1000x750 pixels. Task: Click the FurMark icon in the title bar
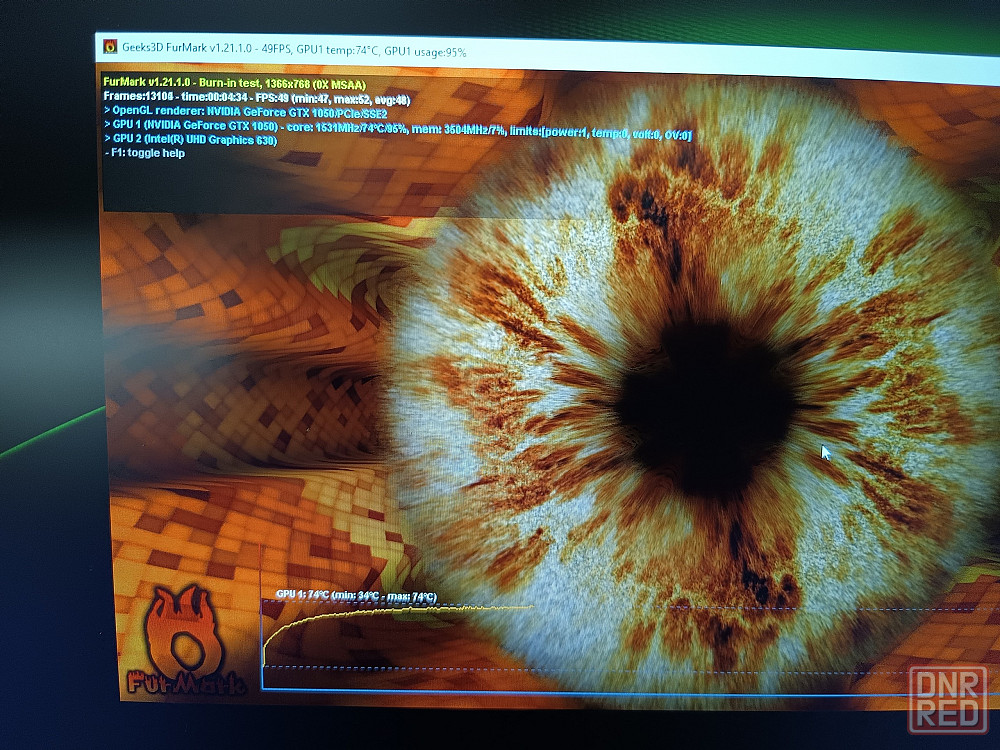108,46
